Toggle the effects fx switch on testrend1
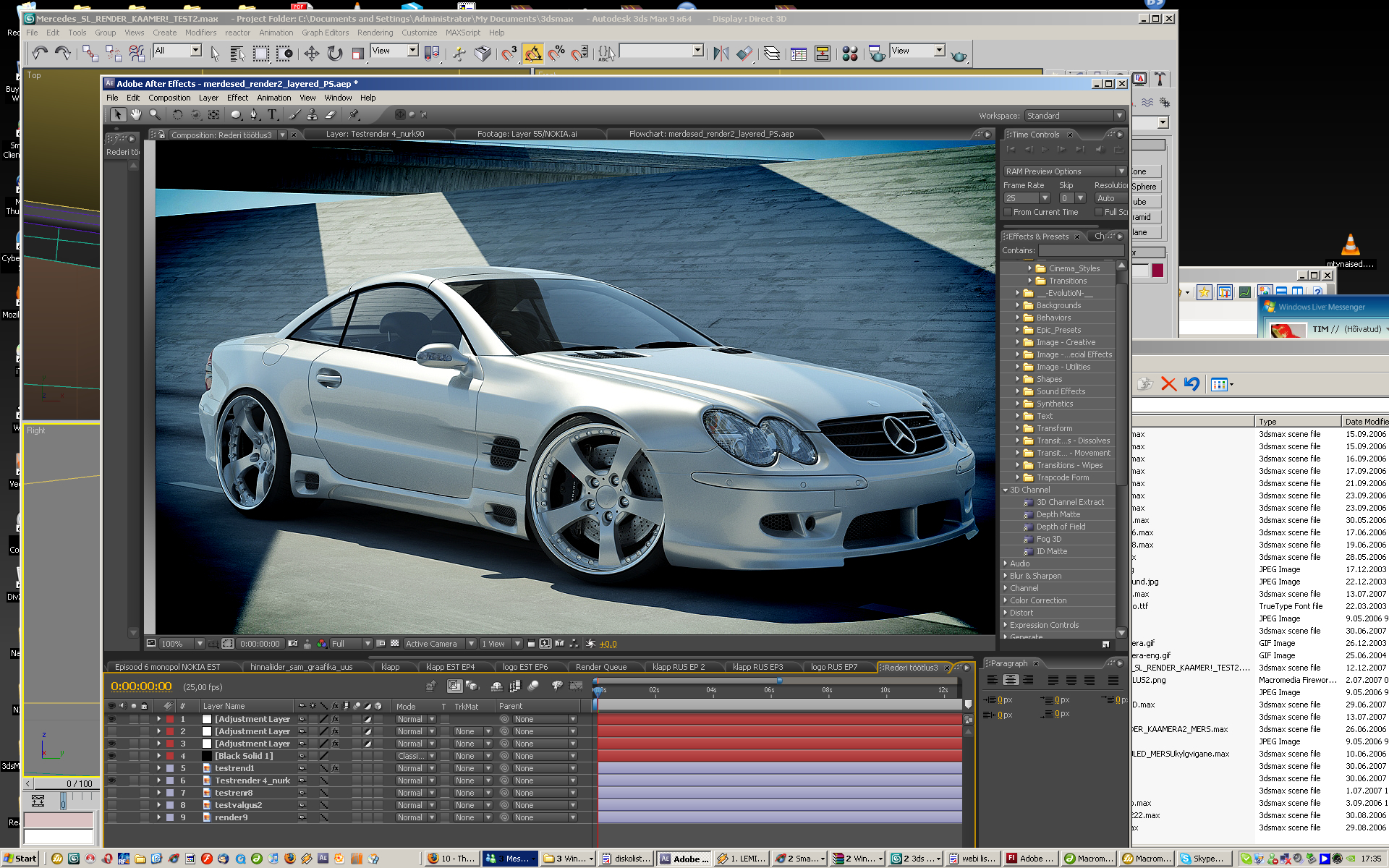 (x=335, y=768)
